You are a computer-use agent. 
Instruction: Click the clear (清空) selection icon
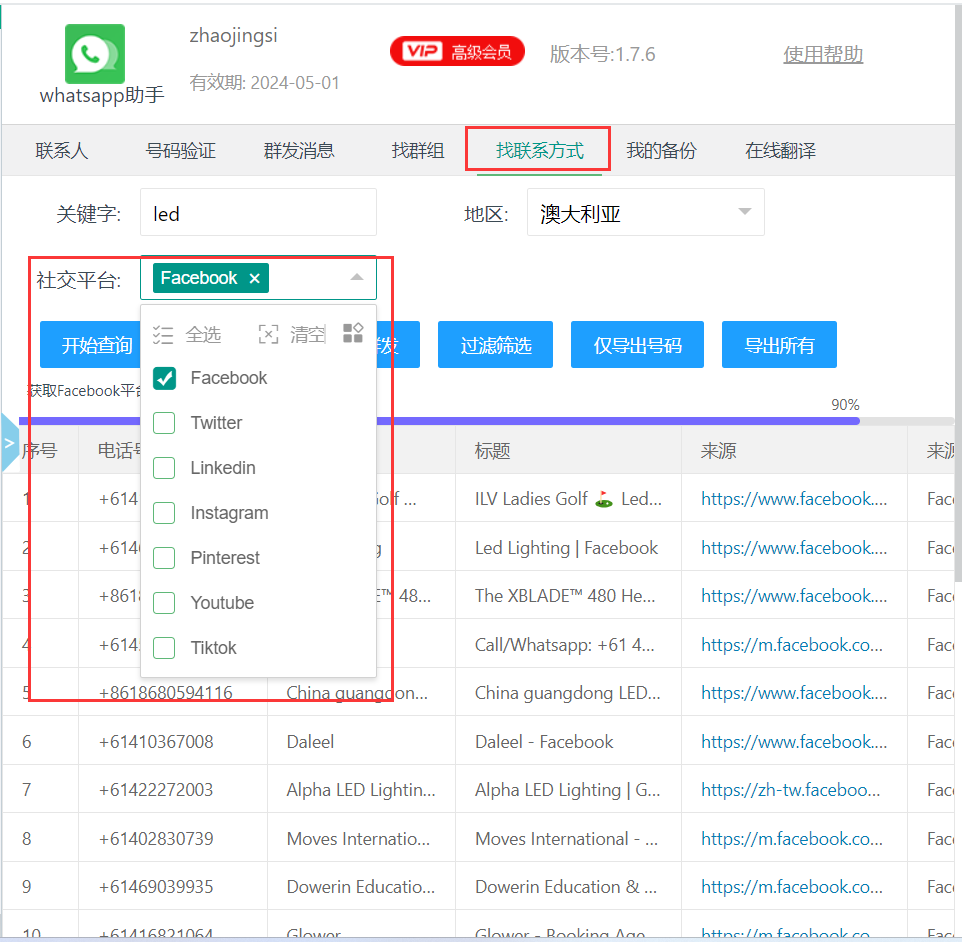pos(268,334)
